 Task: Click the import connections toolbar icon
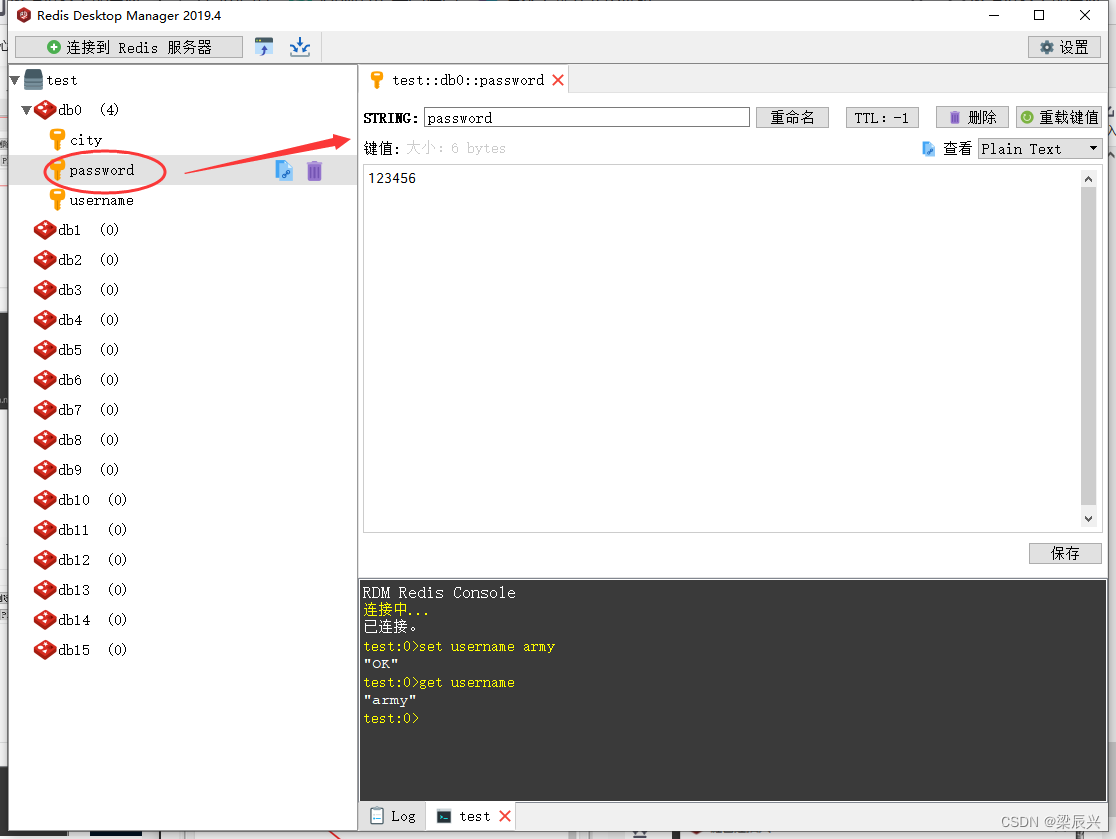coord(264,48)
